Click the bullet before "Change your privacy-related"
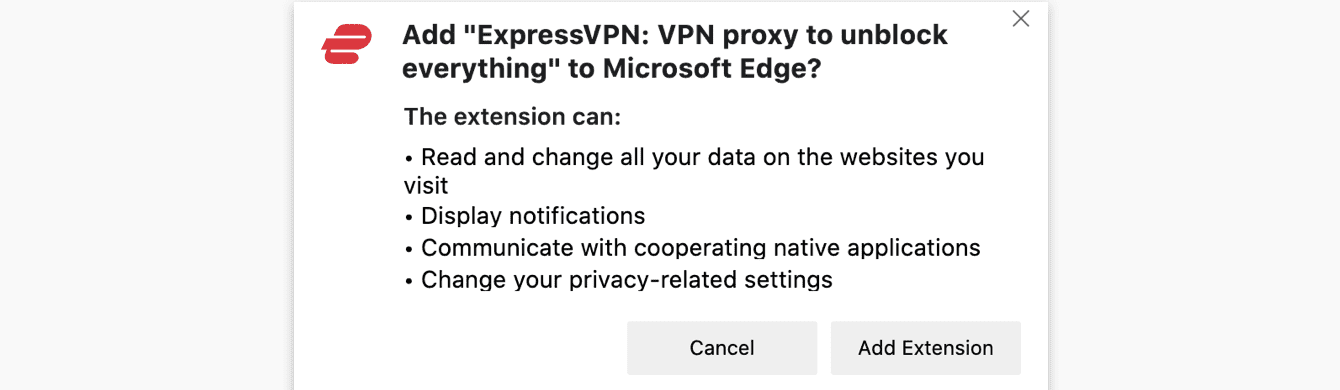 click(409, 280)
